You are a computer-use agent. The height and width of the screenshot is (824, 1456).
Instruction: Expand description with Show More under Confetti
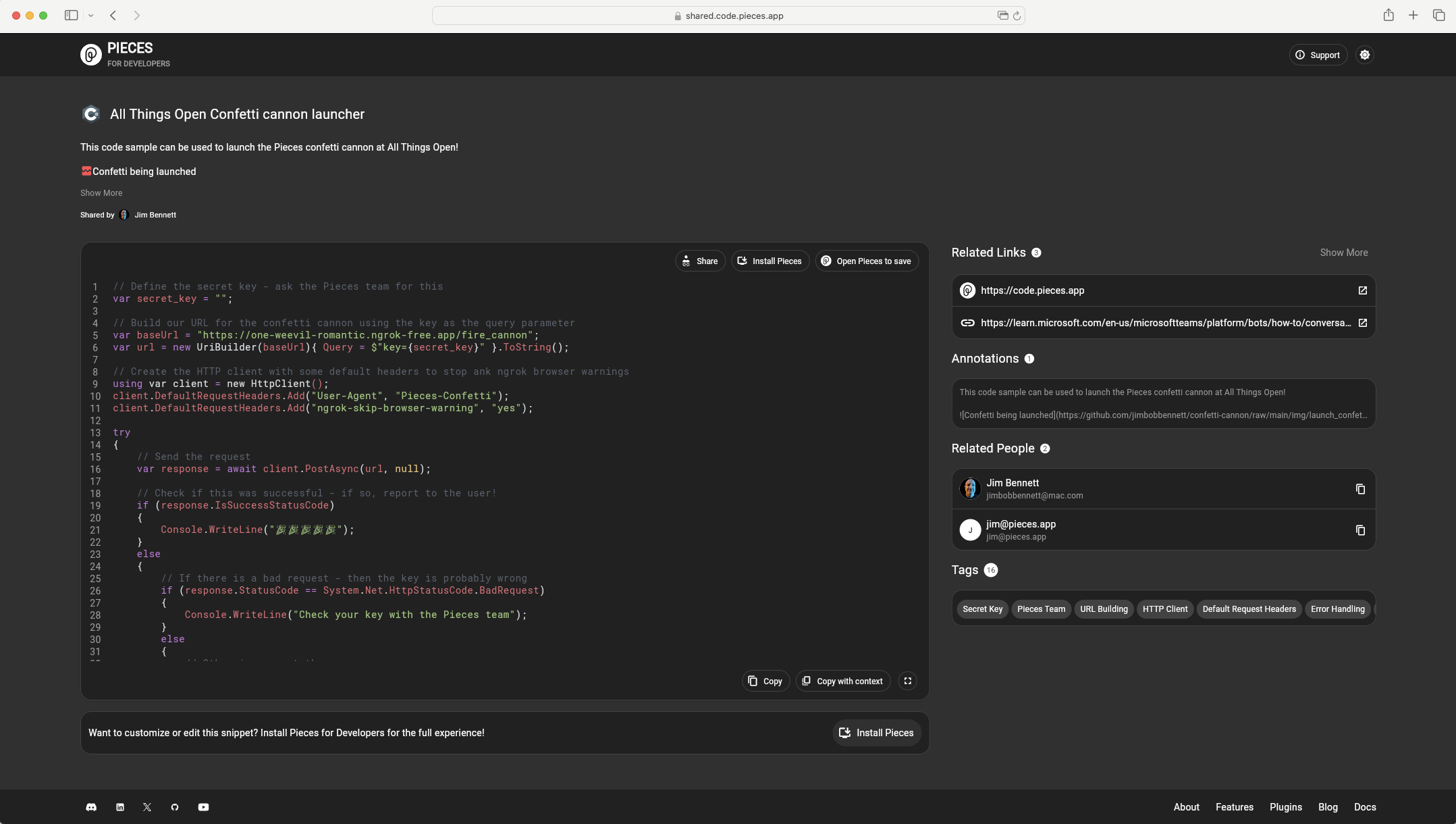[101, 193]
